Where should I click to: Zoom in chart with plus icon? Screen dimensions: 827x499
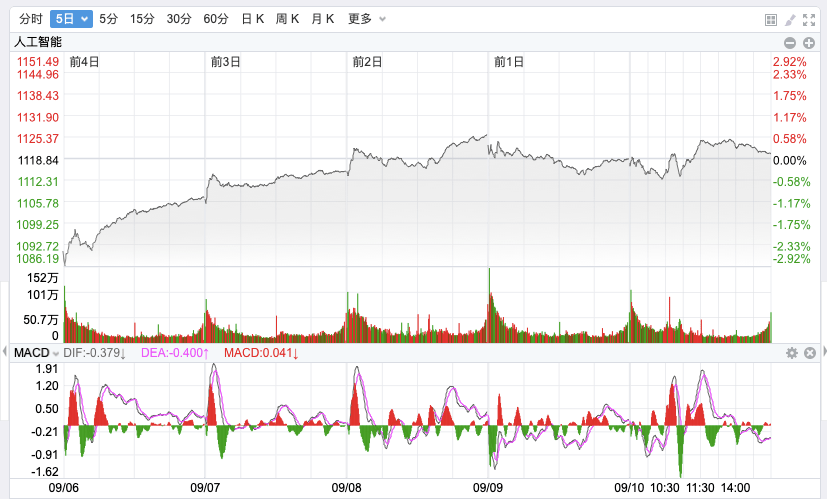[809, 42]
